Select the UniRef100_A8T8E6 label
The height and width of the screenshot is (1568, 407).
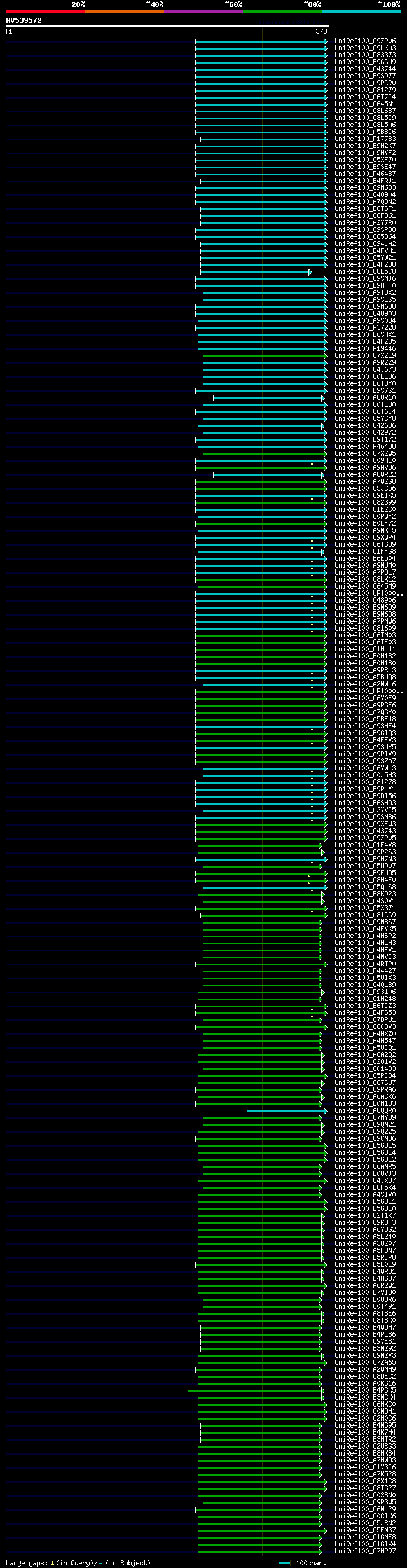[x=365, y=1314]
